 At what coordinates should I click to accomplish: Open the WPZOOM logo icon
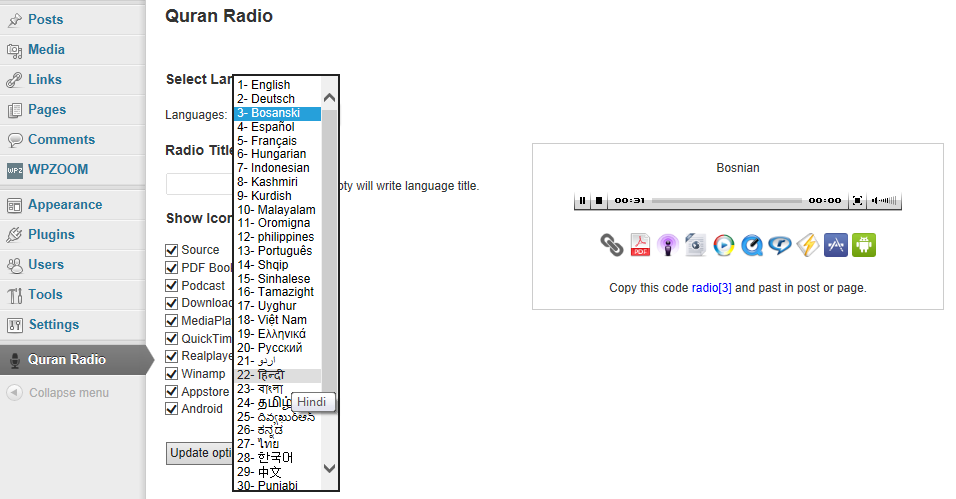15,170
